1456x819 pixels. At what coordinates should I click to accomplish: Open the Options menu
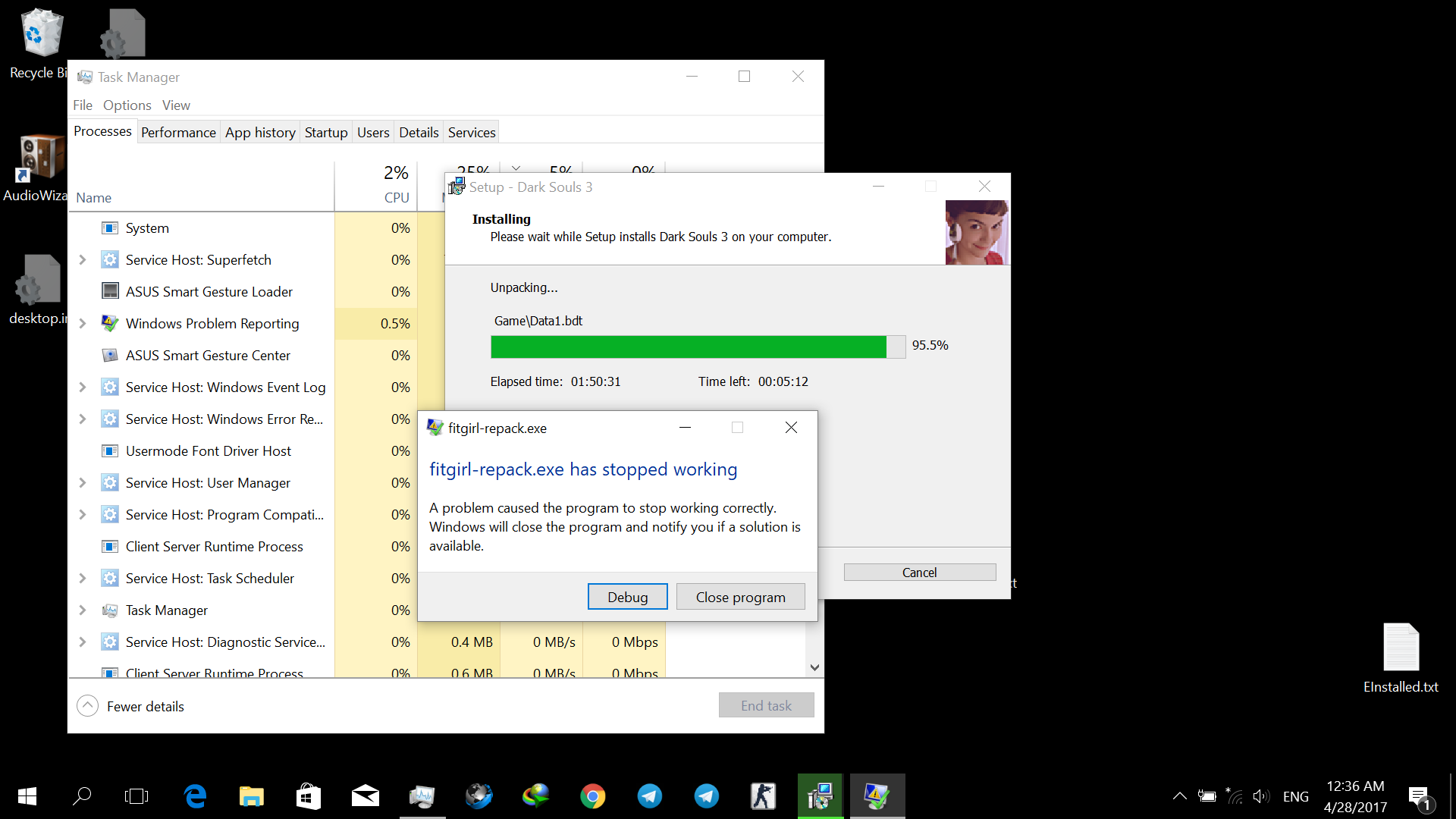[x=127, y=105]
